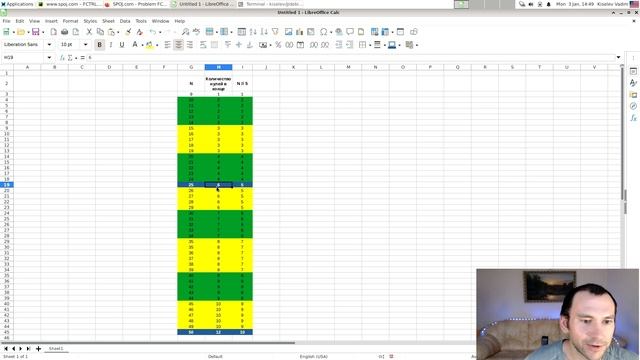Click the Save document icon
Screen dimensions: 640x360
click(36, 32)
